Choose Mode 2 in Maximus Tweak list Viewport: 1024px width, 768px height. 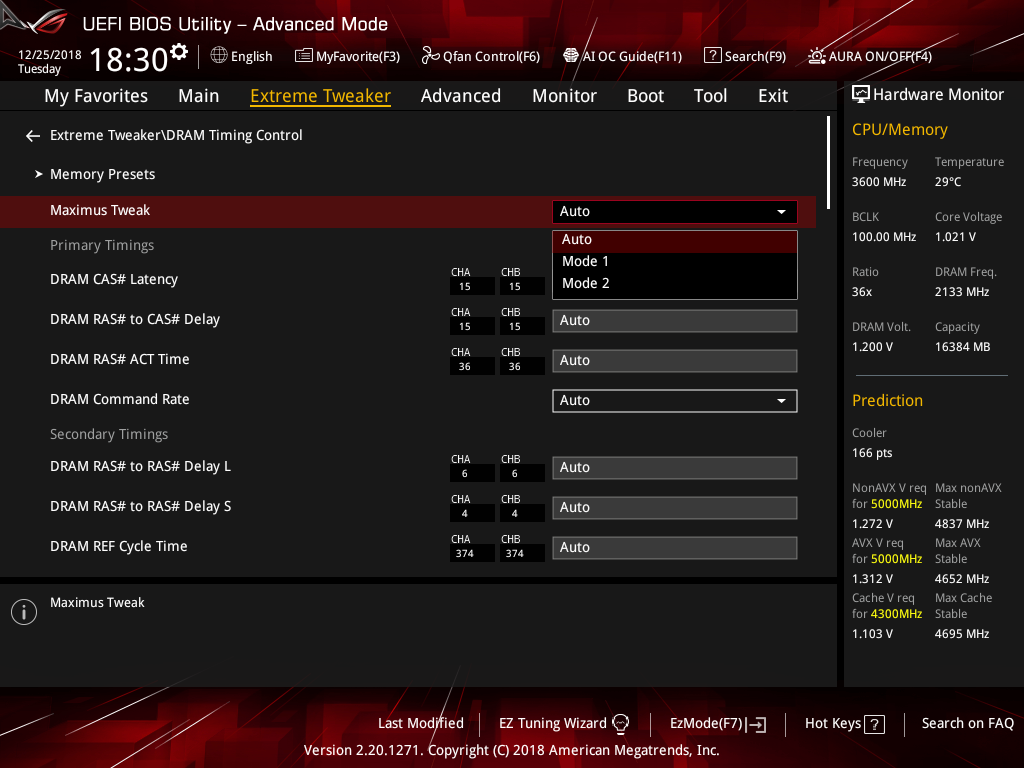675,283
